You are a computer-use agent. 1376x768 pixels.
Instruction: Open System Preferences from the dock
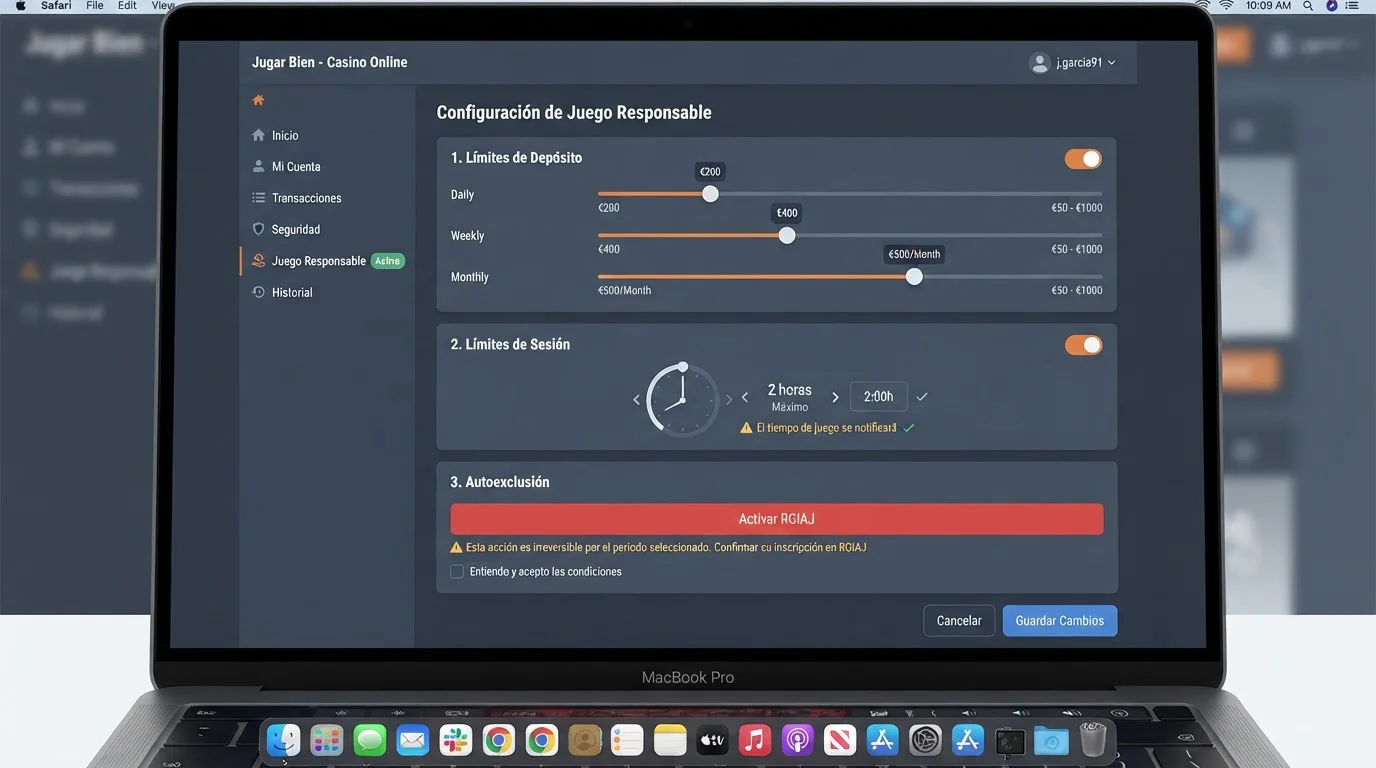[x=926, y=740]
